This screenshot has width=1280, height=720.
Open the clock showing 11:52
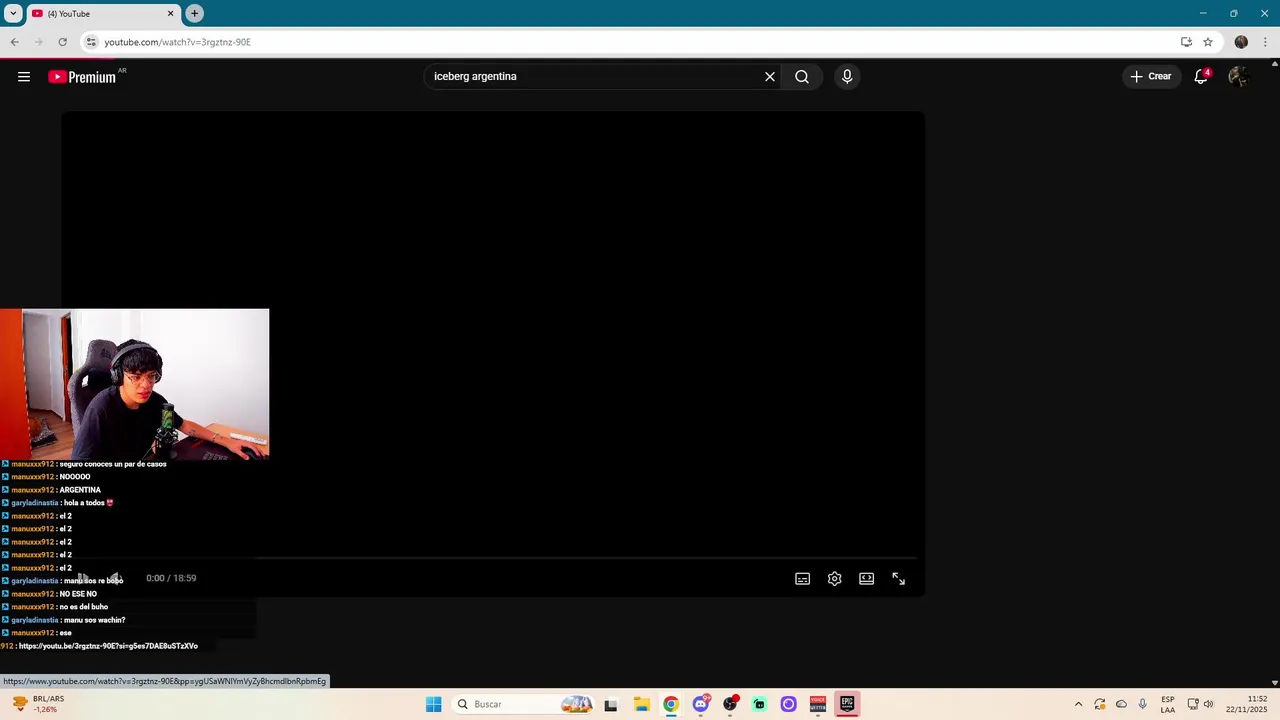[x=1249, y=704]
